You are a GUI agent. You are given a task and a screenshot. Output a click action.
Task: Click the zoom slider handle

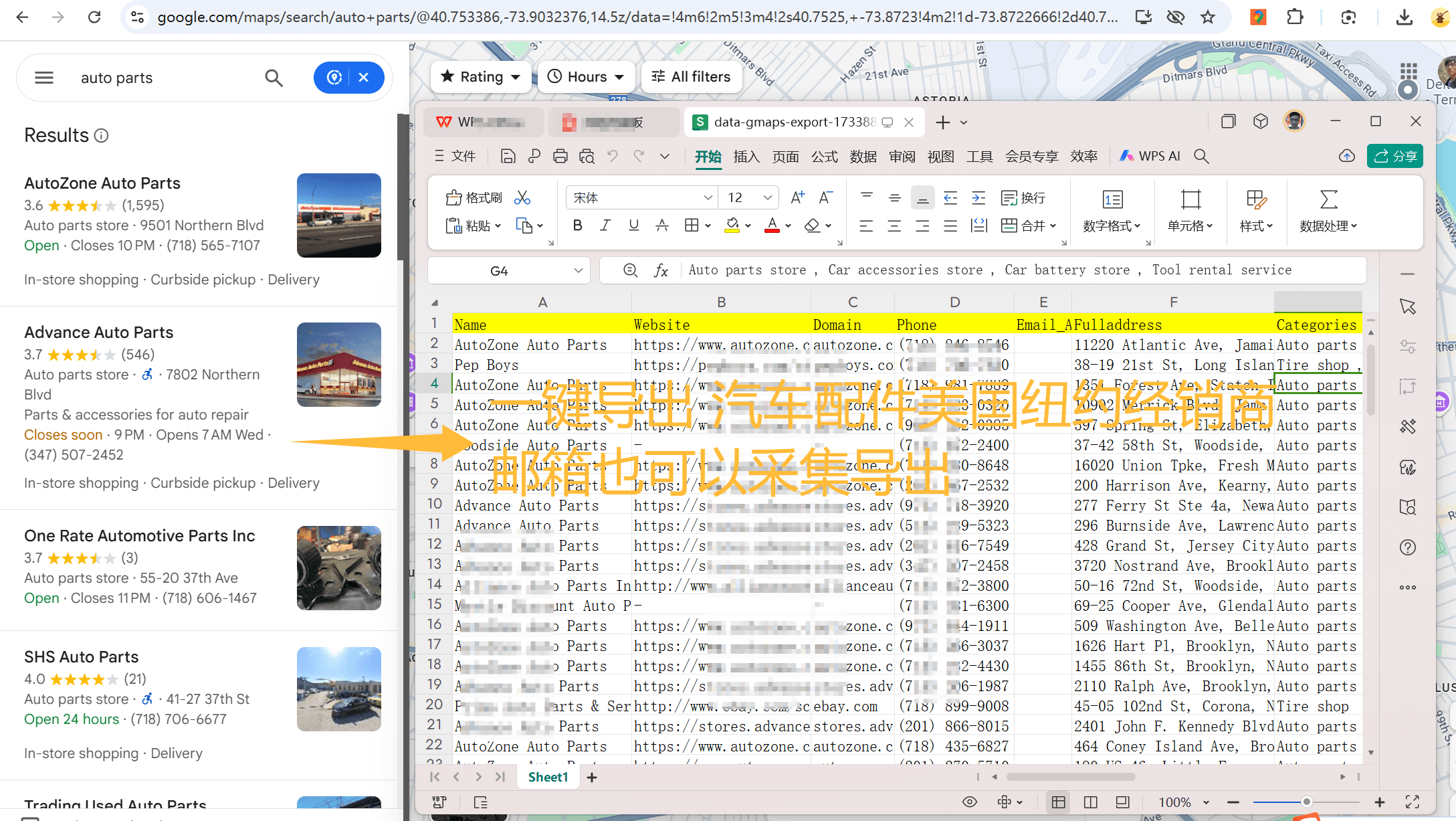click(1306, 802)
